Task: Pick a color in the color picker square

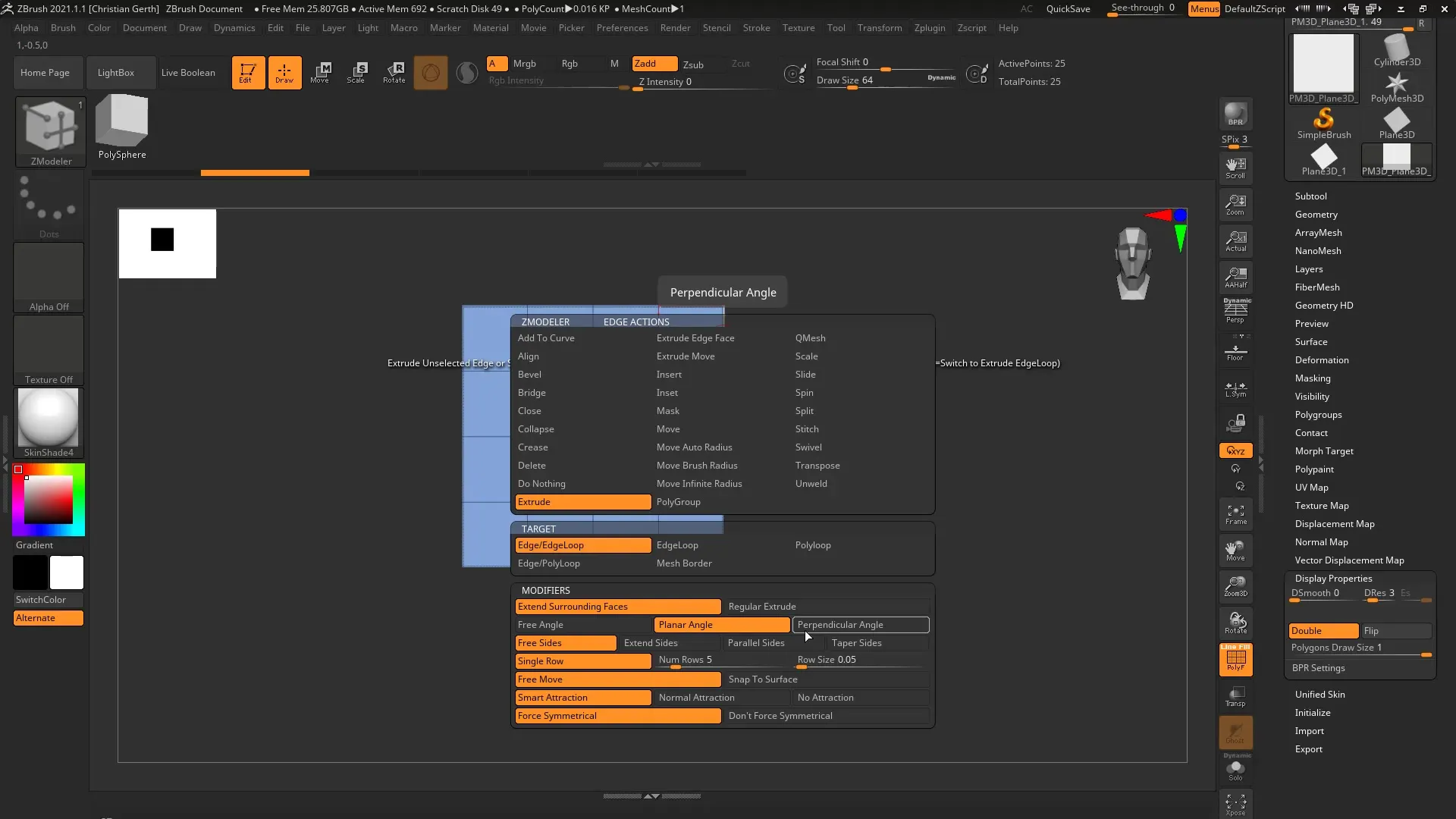Action: click(x=49, y=500)
